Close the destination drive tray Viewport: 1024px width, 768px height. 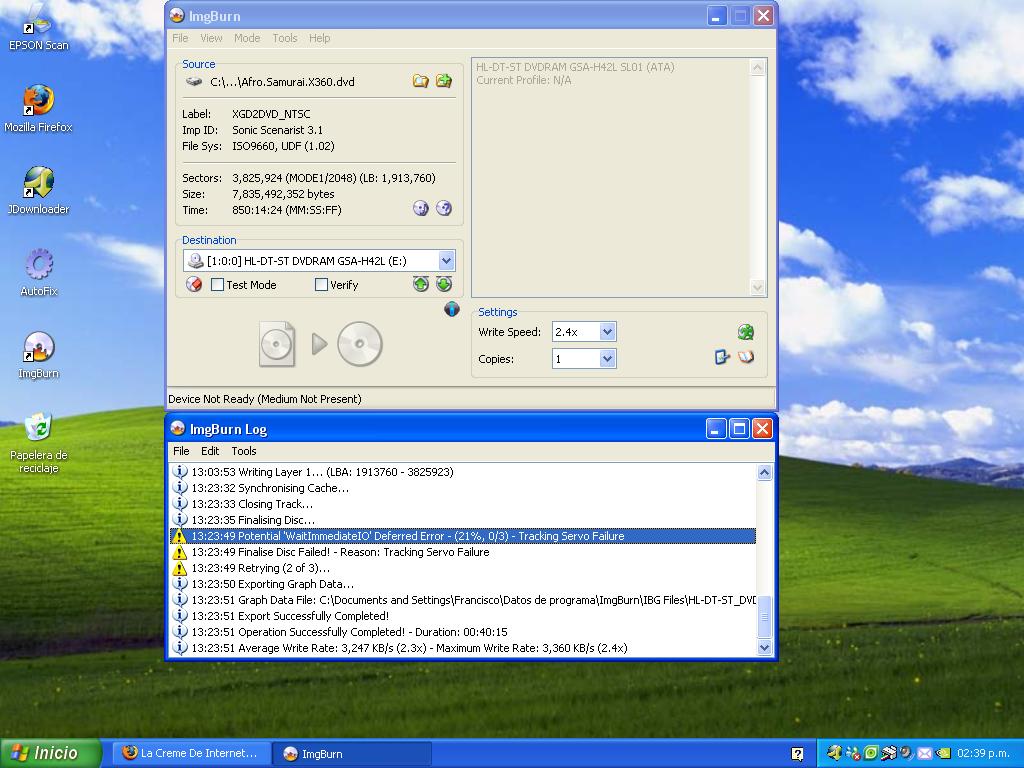[444, 284]
